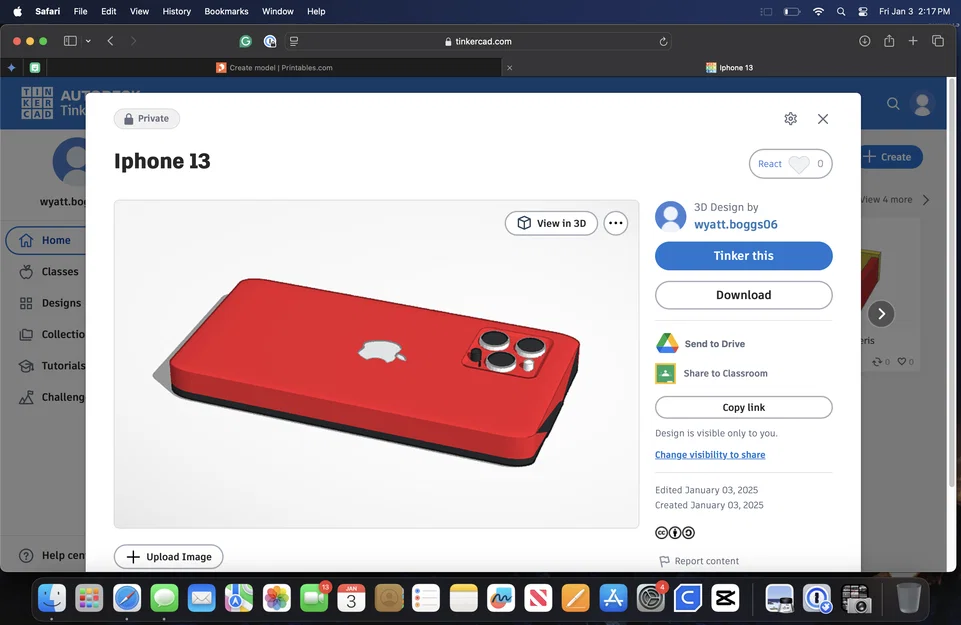Viewport: 961px width, 625px height.
Task: Open design settings gear icon
Action: pos(791,119)
